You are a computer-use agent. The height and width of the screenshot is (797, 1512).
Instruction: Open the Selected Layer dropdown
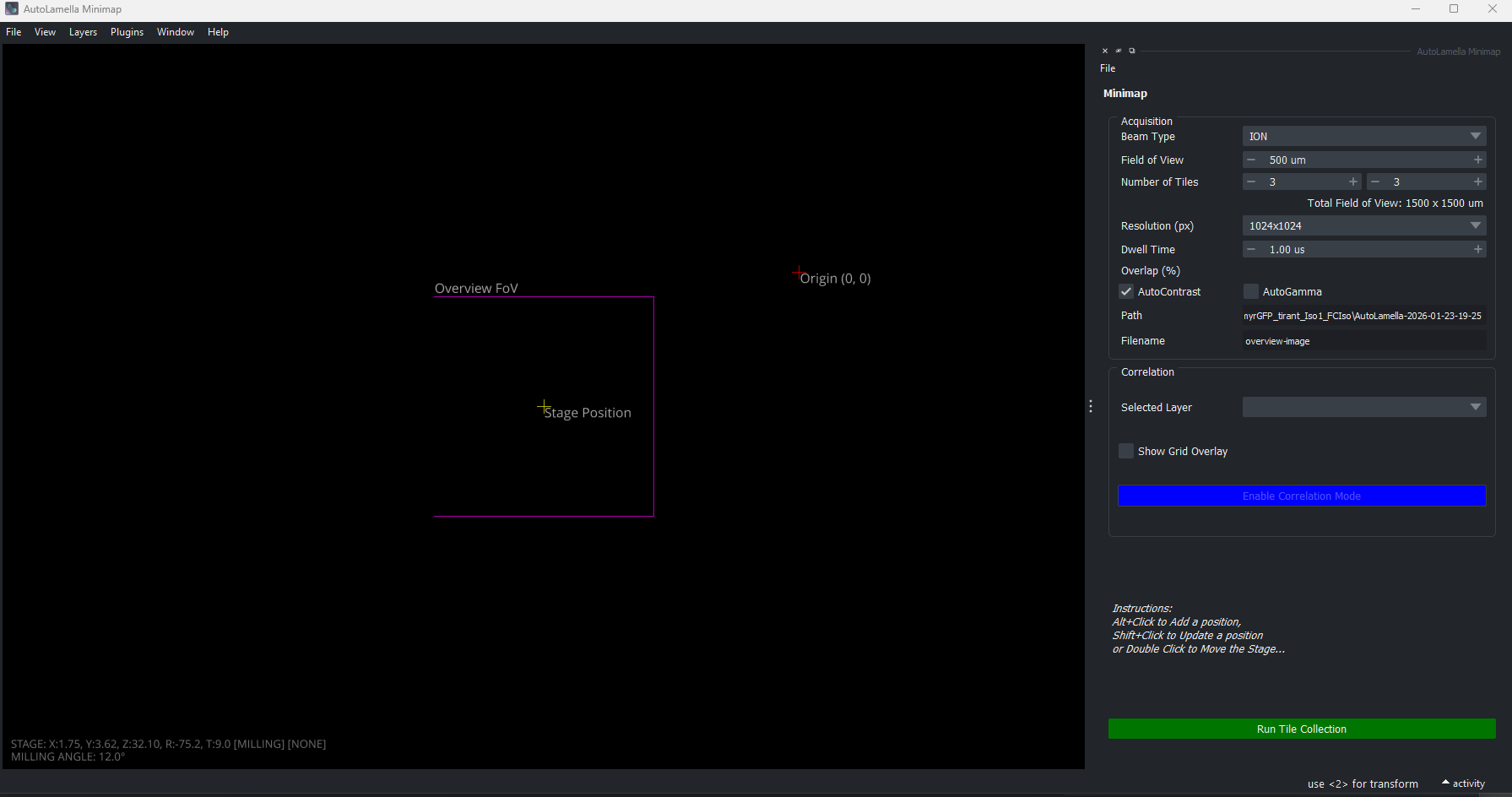click(1363, 407)
